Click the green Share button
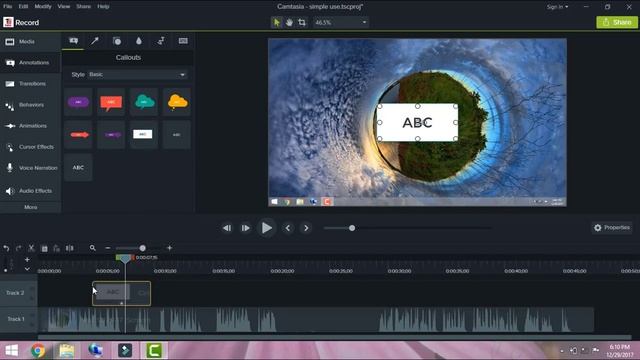This screenshot has width=640, height=360. 617,22
